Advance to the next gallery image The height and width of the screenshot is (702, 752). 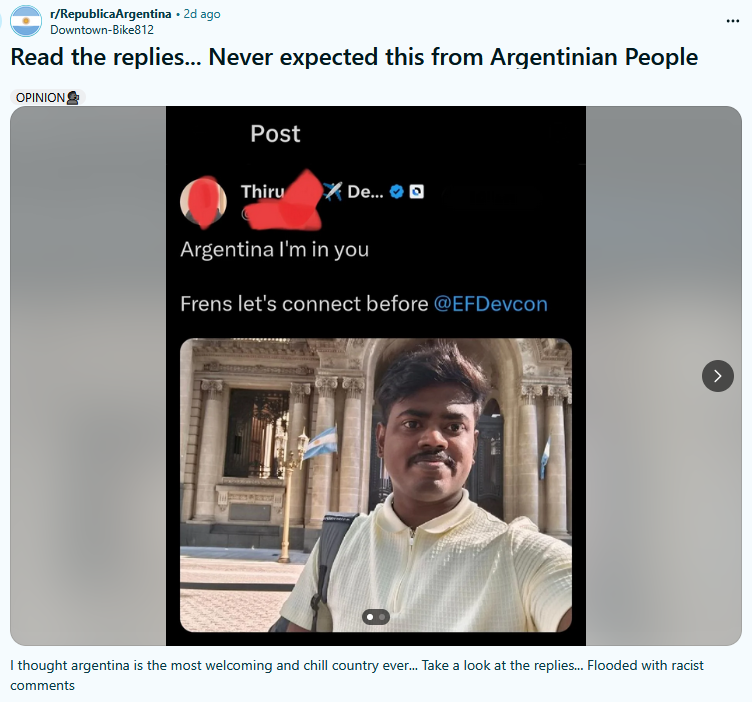click(717, 376)
